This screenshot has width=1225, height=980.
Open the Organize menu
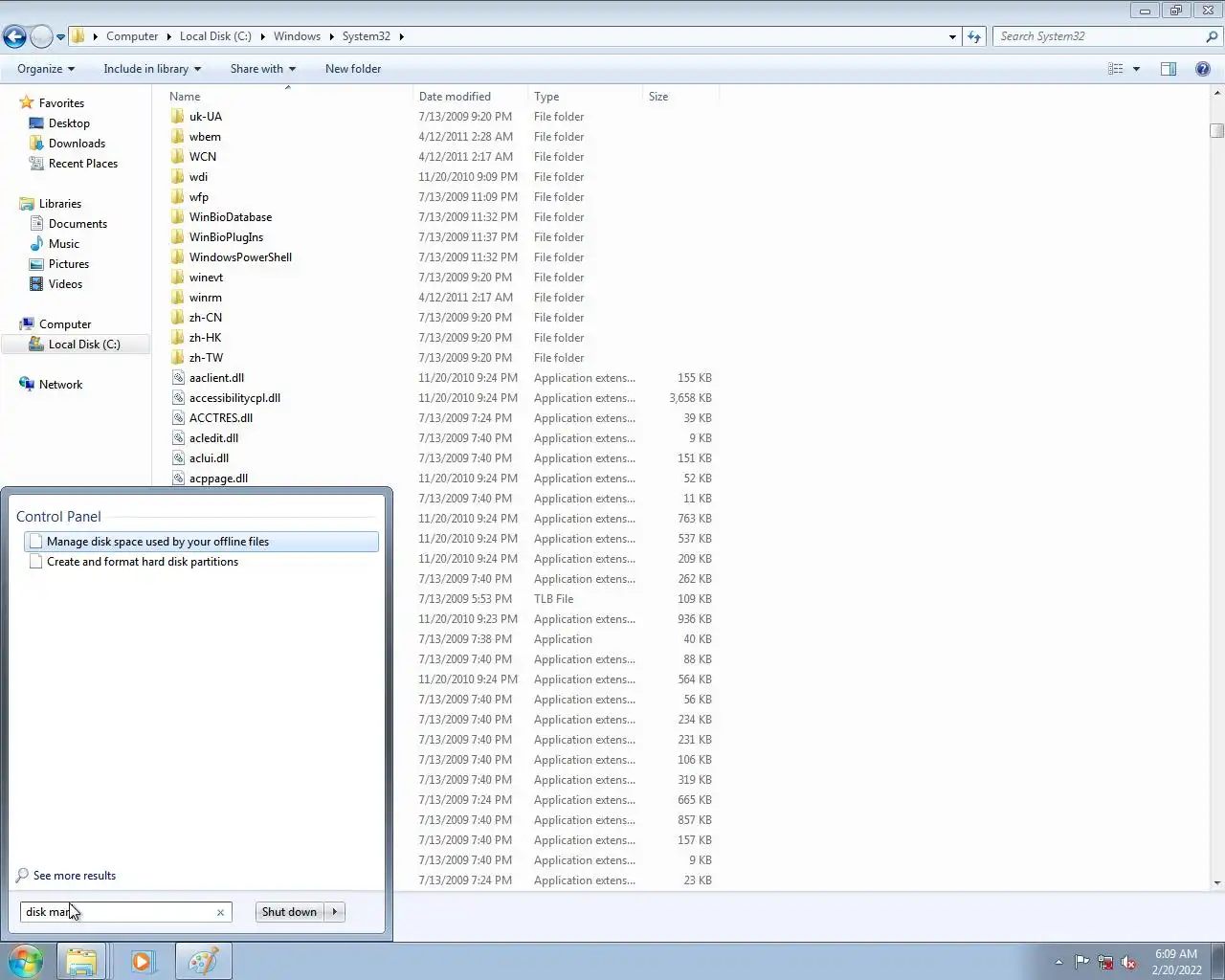pyautogui.click(x=46, y=69)
